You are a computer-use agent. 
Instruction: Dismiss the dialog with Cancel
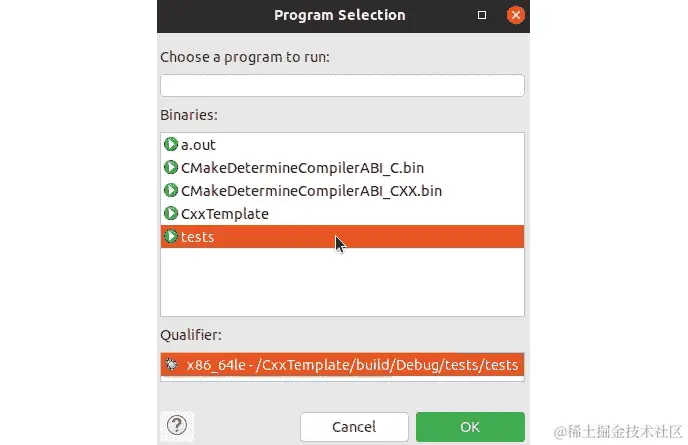click(354, 427)
